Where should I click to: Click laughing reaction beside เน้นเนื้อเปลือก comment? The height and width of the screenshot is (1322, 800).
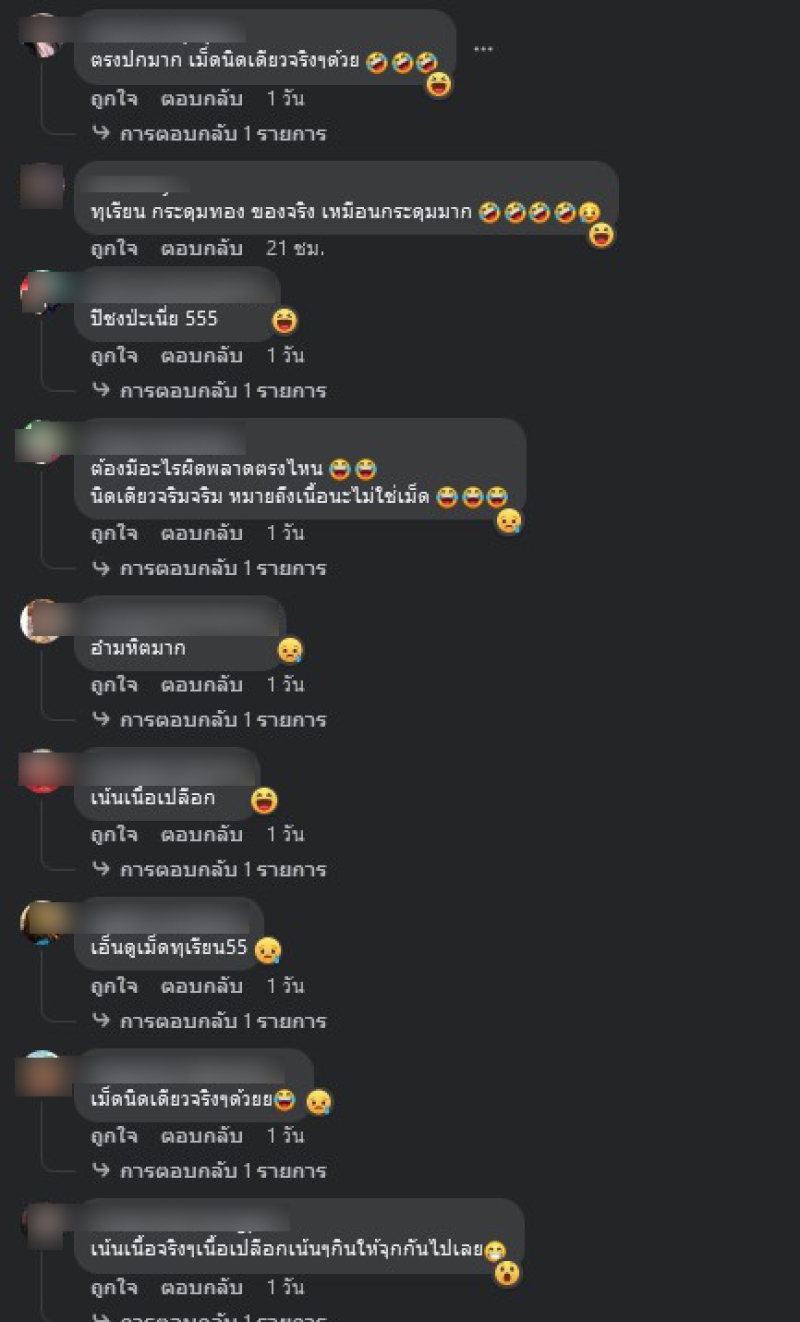pyautogui.click(x=264, y=800)
